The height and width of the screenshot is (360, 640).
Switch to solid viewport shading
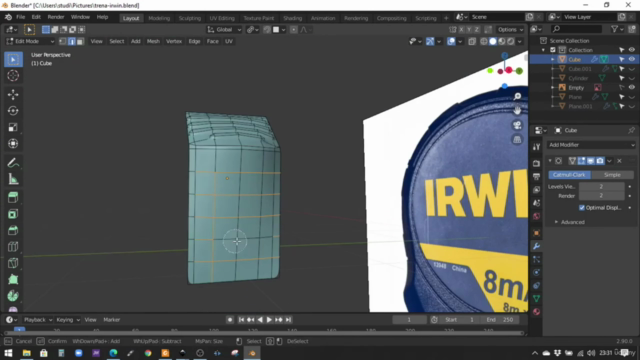tap(493, 41)
